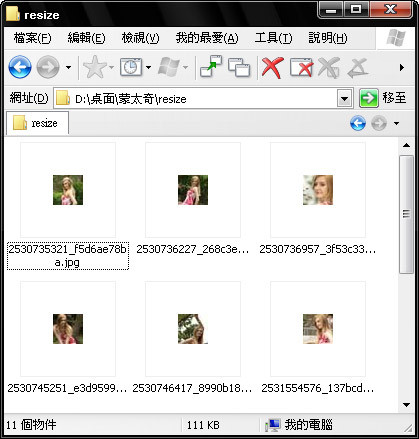
Task: Click the 111 KB status bar size
Action: pyautogui.click(x=203, y=425)
